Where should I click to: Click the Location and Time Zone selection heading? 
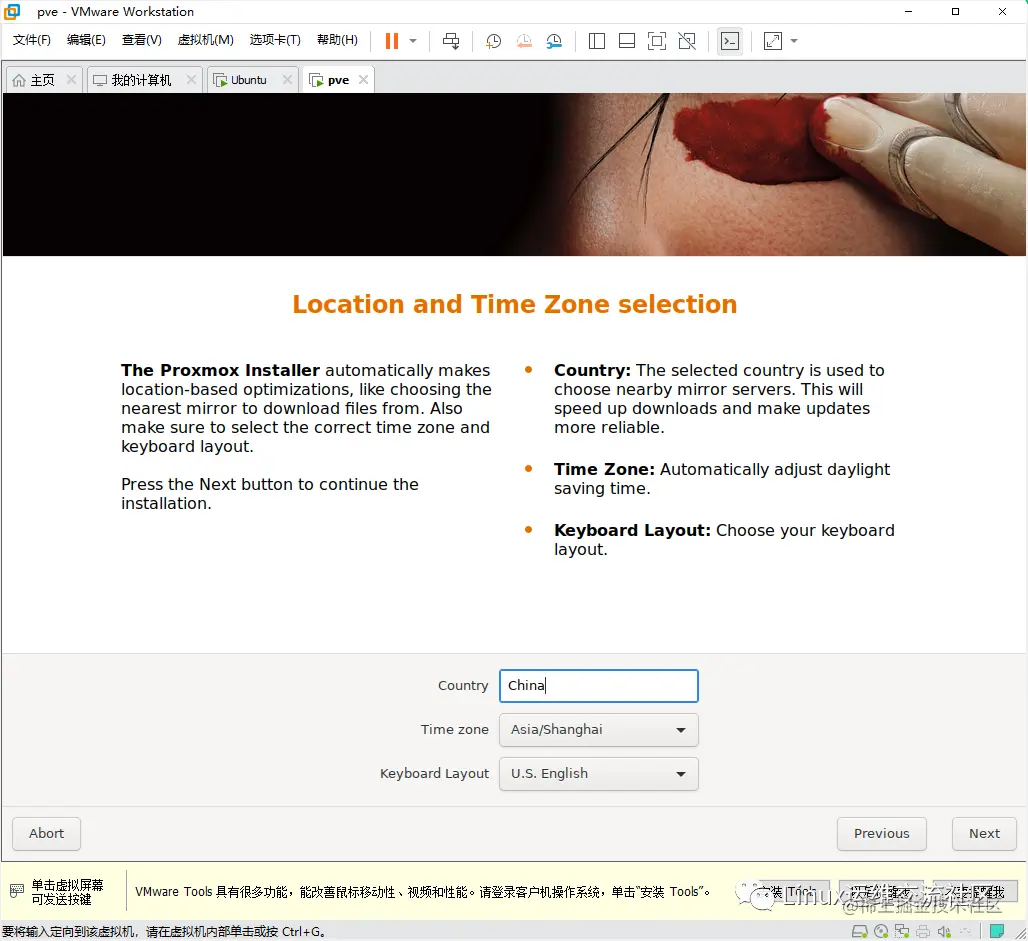[x=515, y=304]
